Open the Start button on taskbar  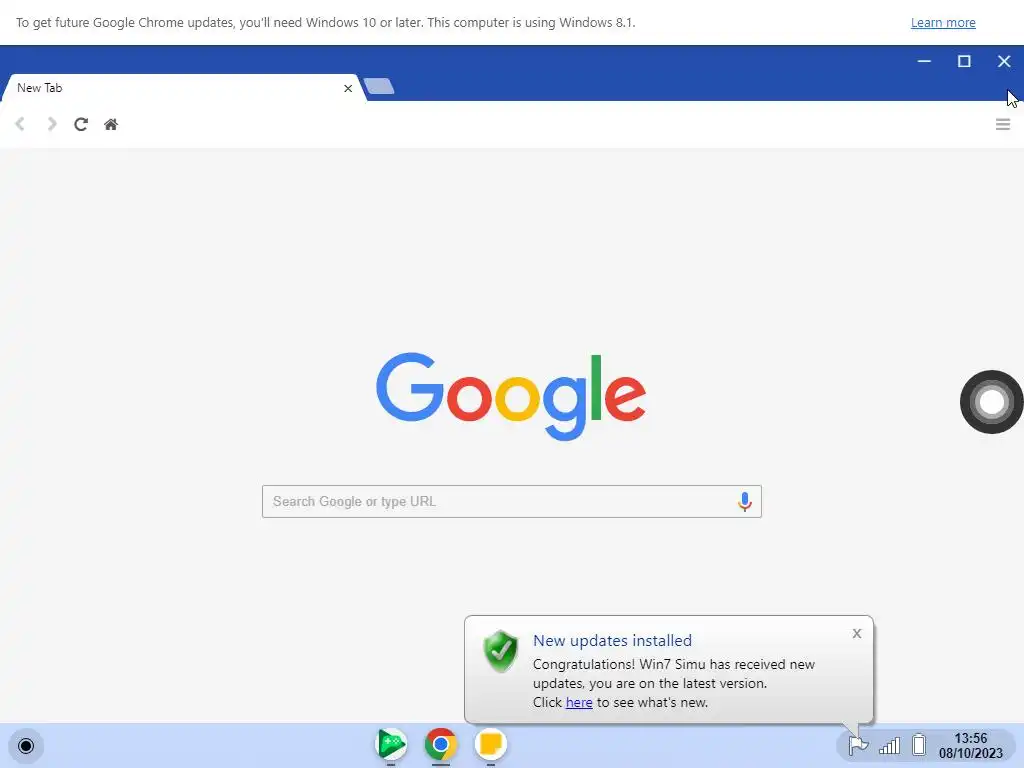(x=26, y=746)
